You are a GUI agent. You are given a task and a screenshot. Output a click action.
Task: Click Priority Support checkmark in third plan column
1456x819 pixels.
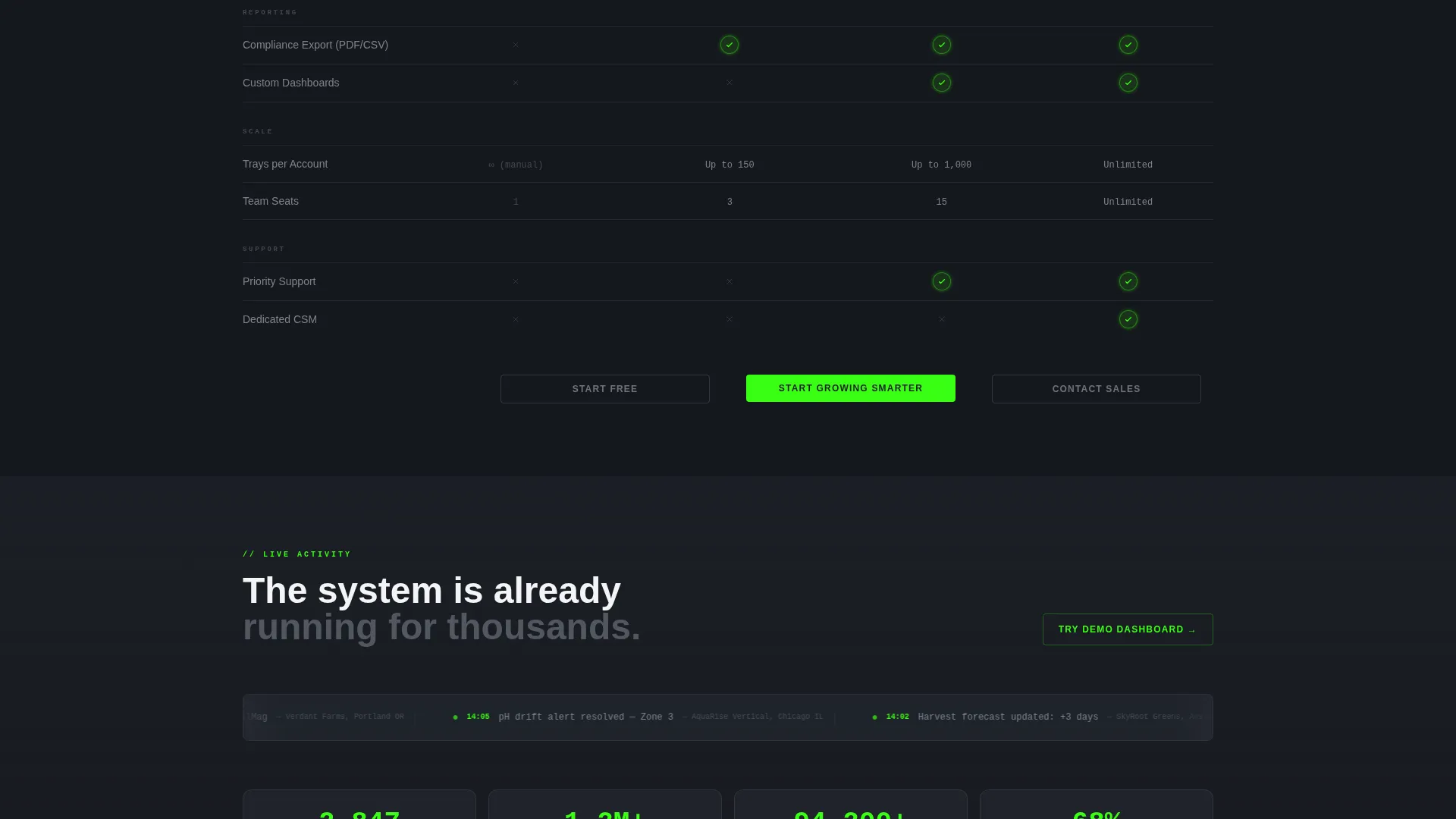942,281
